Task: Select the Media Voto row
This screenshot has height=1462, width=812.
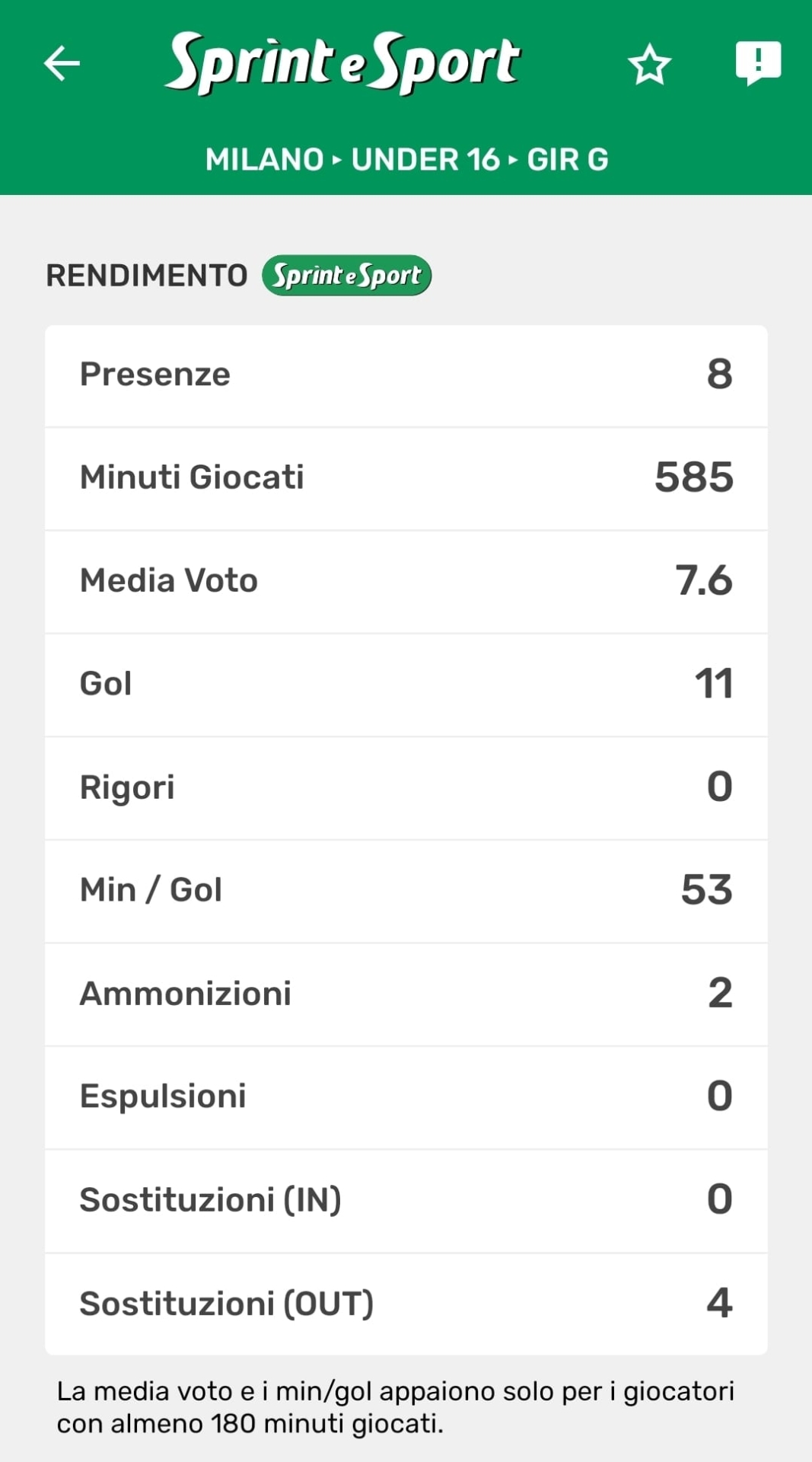Action: tap(406, 581)
